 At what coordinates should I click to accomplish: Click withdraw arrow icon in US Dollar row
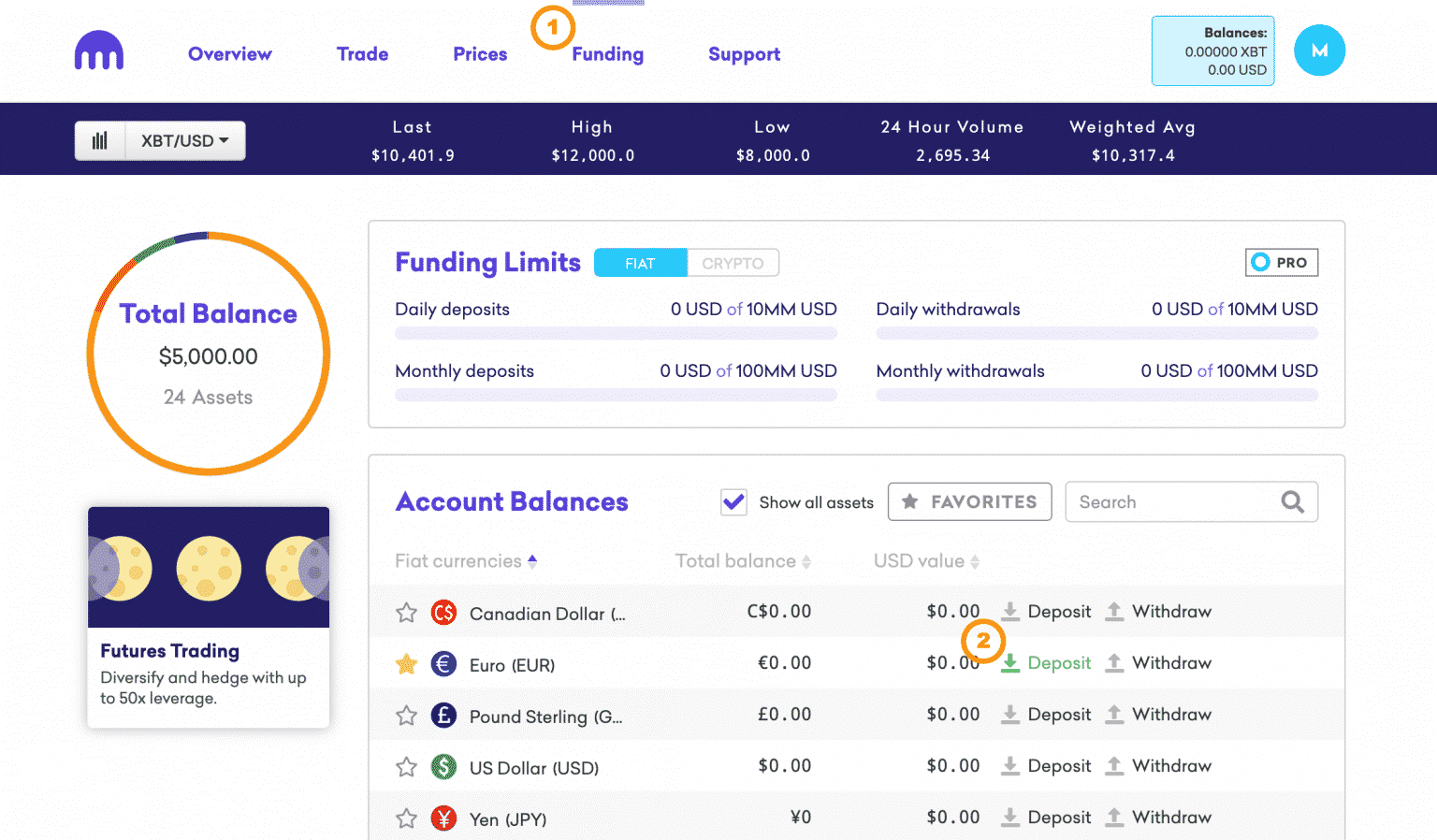1114,766
